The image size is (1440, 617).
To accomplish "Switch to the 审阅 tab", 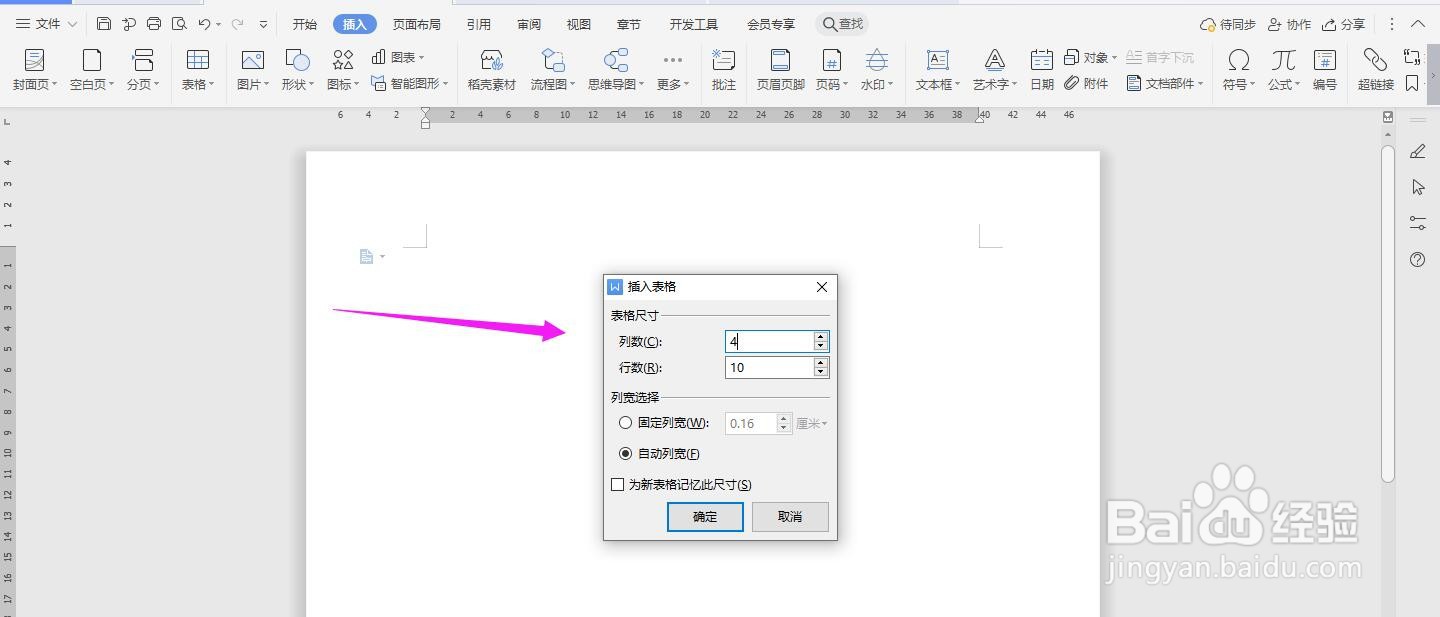I will tap(529, 24).
